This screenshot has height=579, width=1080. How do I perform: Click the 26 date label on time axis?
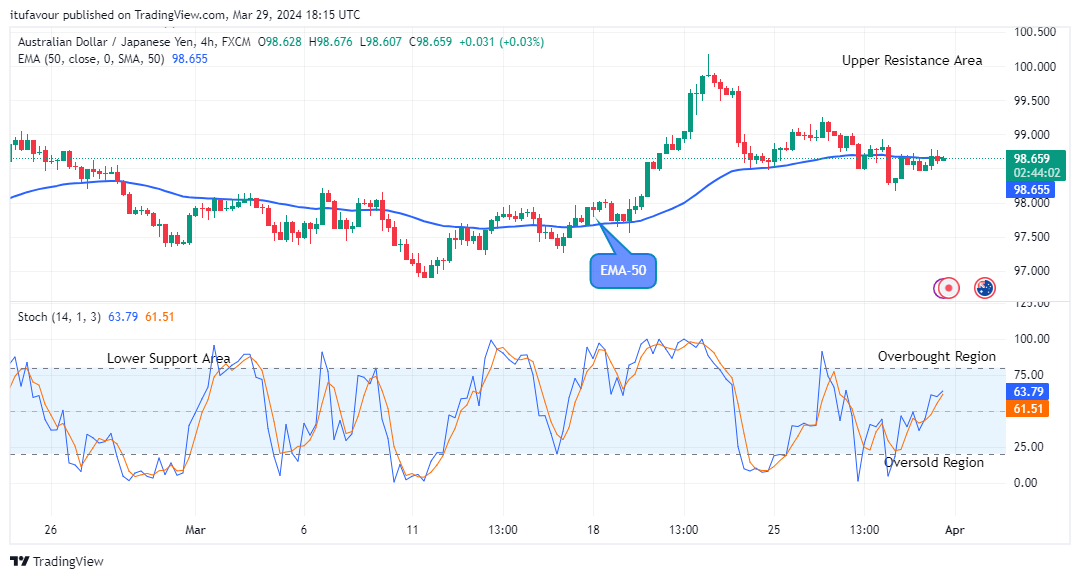pos(50,530)
